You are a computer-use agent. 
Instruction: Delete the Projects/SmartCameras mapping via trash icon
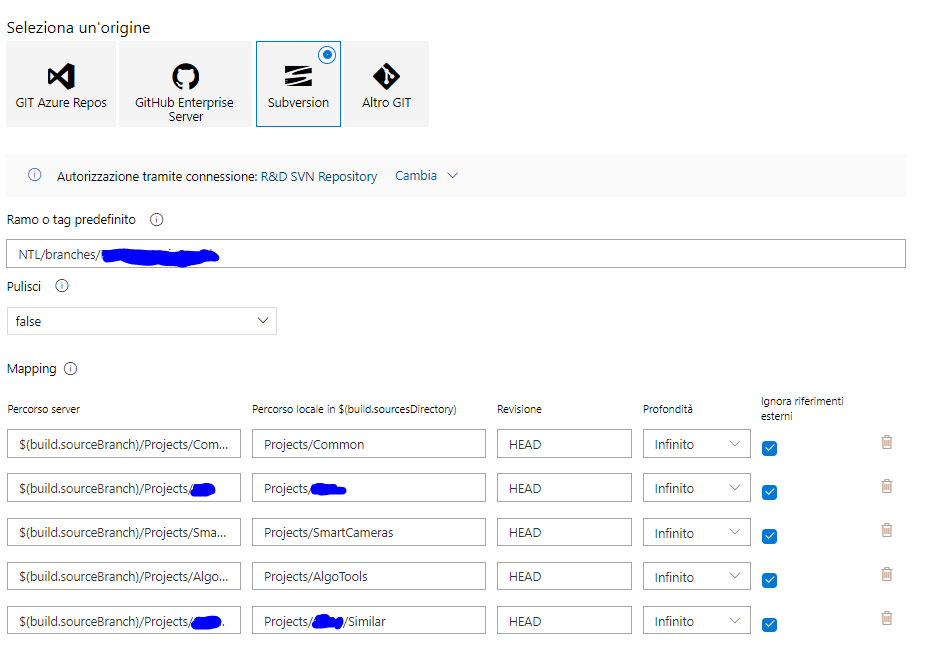click(886, 530)
